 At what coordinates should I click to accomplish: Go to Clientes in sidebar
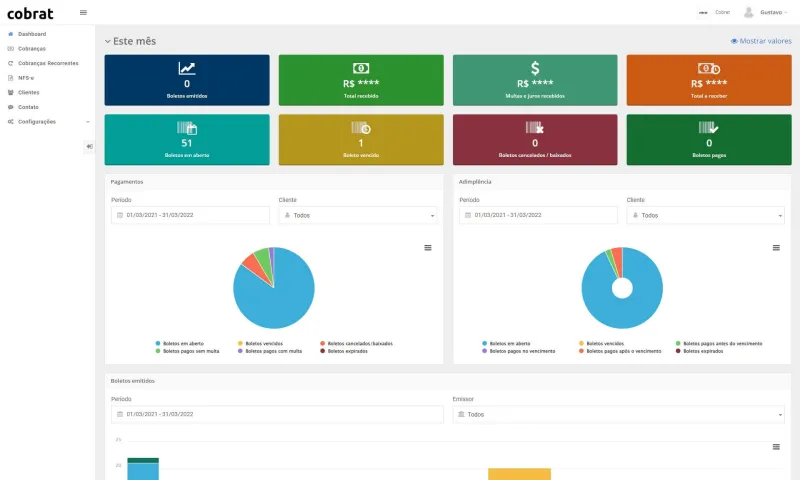point(28,92)
